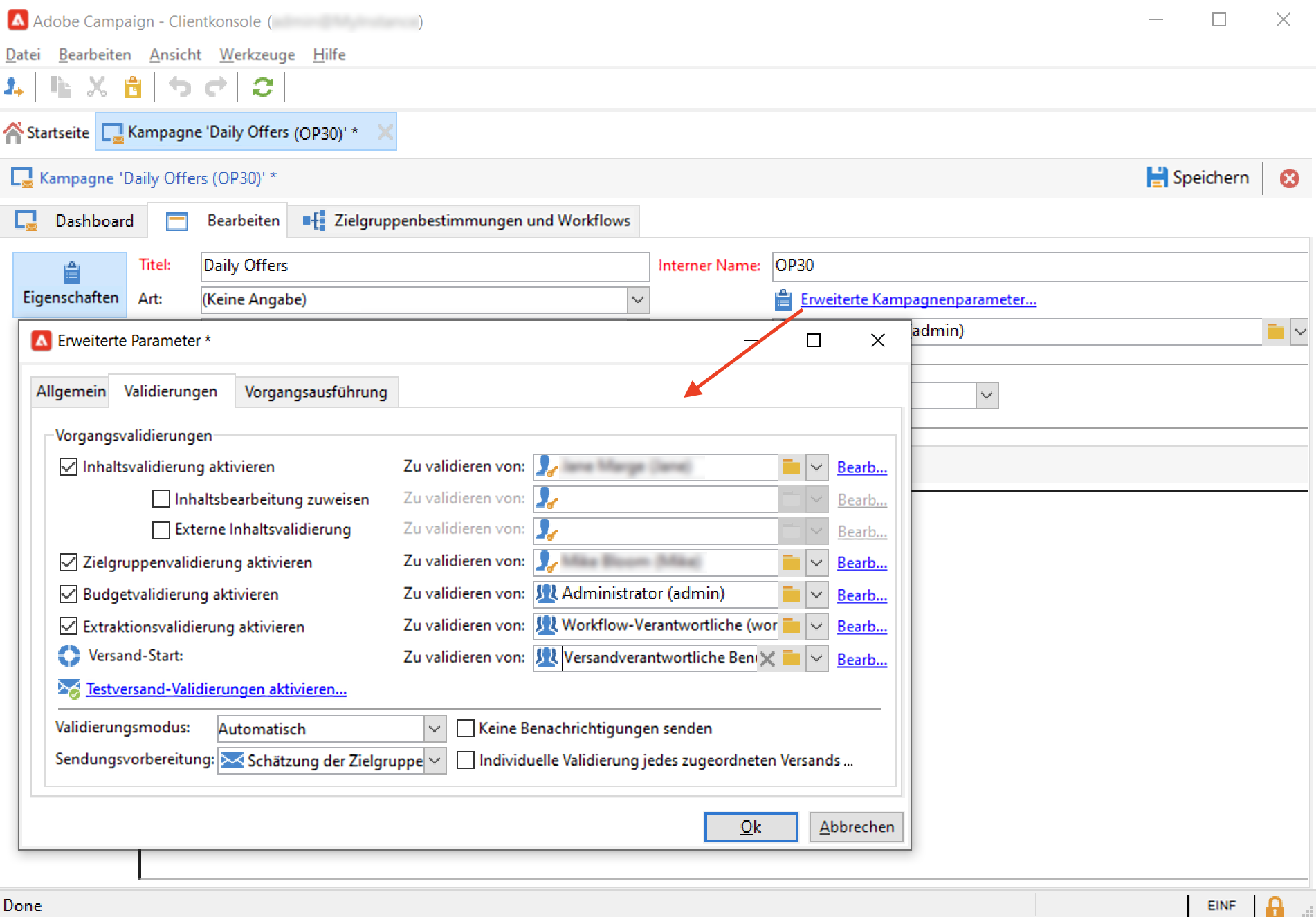The width and height of the screenshot is (1316, 917).
Task: Click Bearb... link for Budgetvalidierung
Action: 862,595
